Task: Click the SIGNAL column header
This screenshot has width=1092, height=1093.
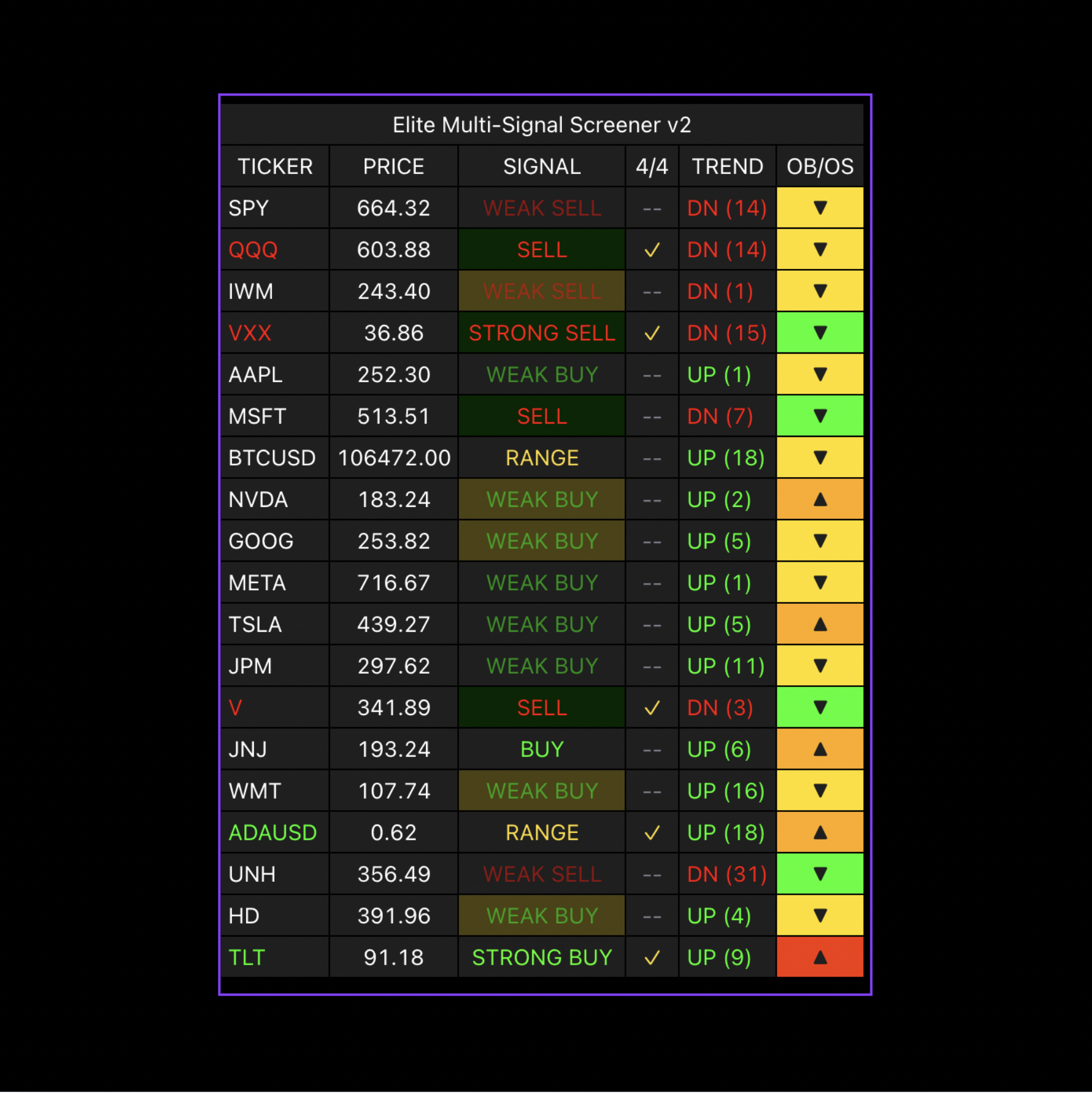Action: pos(542,167)
